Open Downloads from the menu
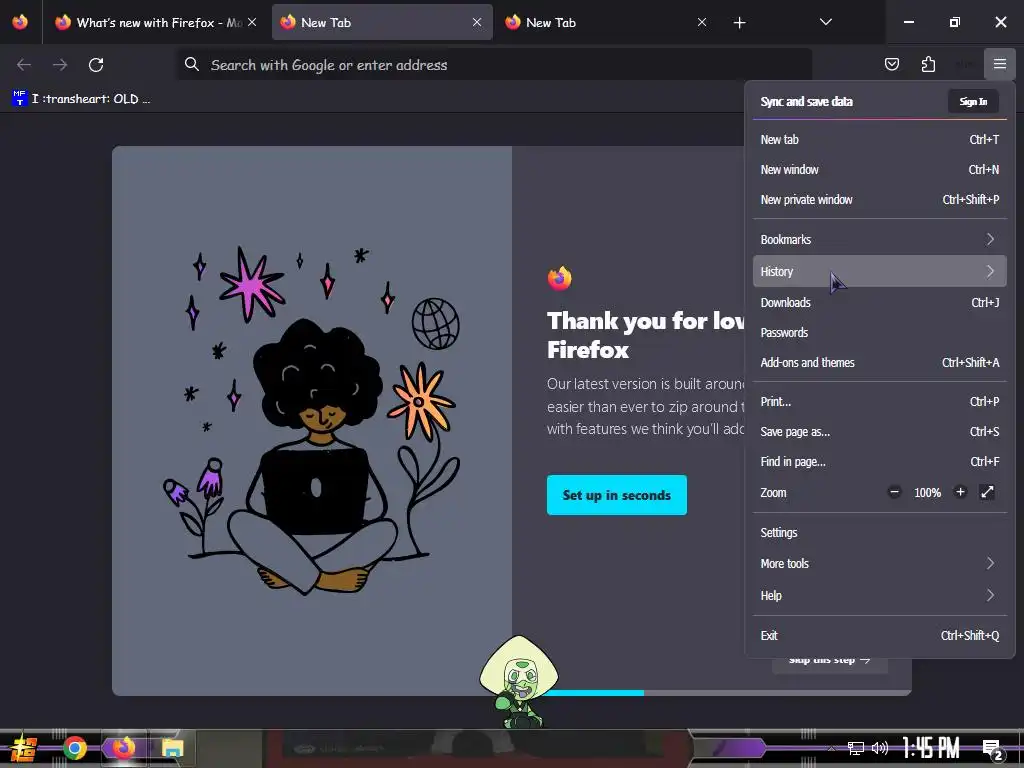The image size is (1024, 768). point(880,302)
